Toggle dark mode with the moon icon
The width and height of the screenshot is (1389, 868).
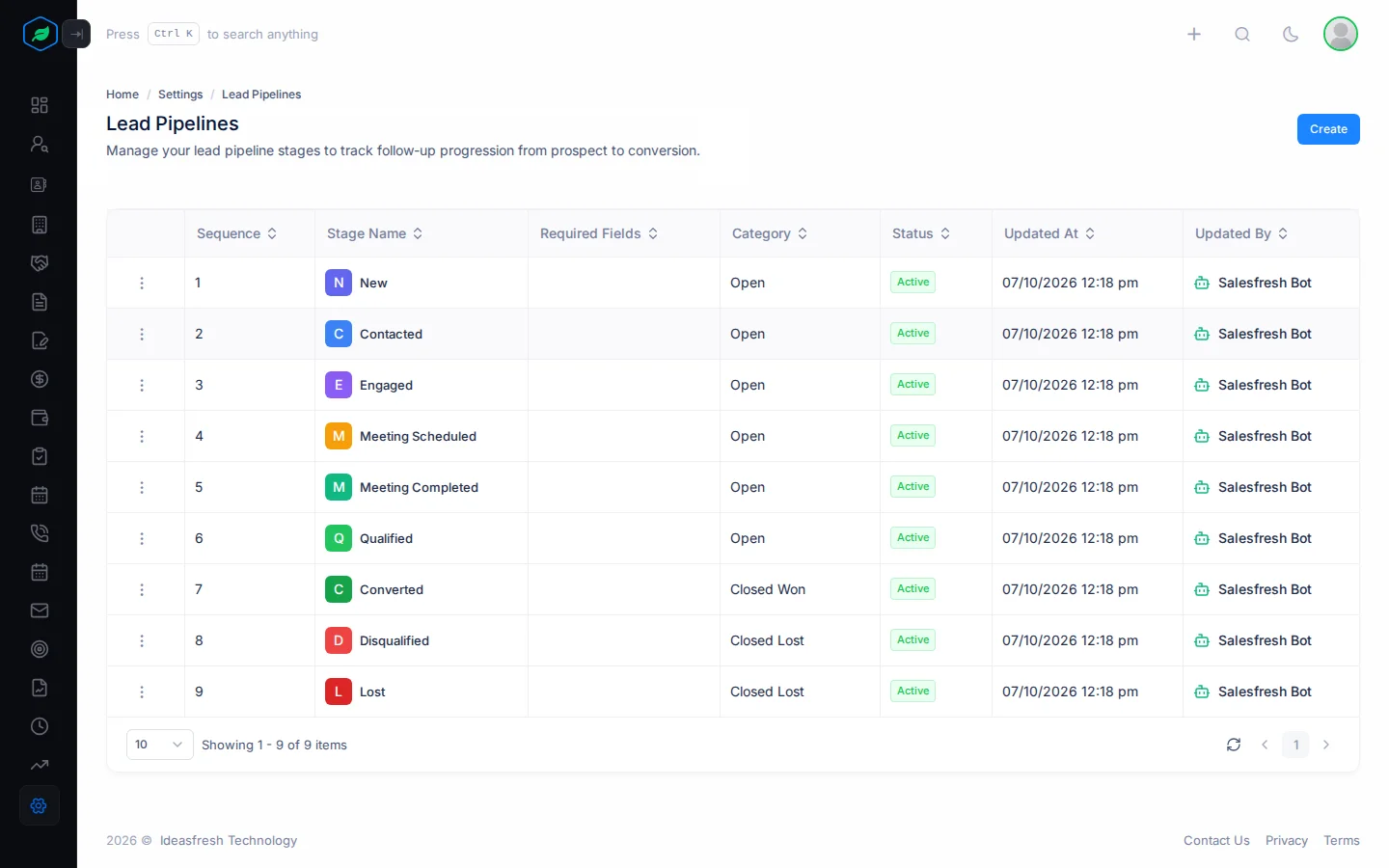click(x=1291, y=34)
